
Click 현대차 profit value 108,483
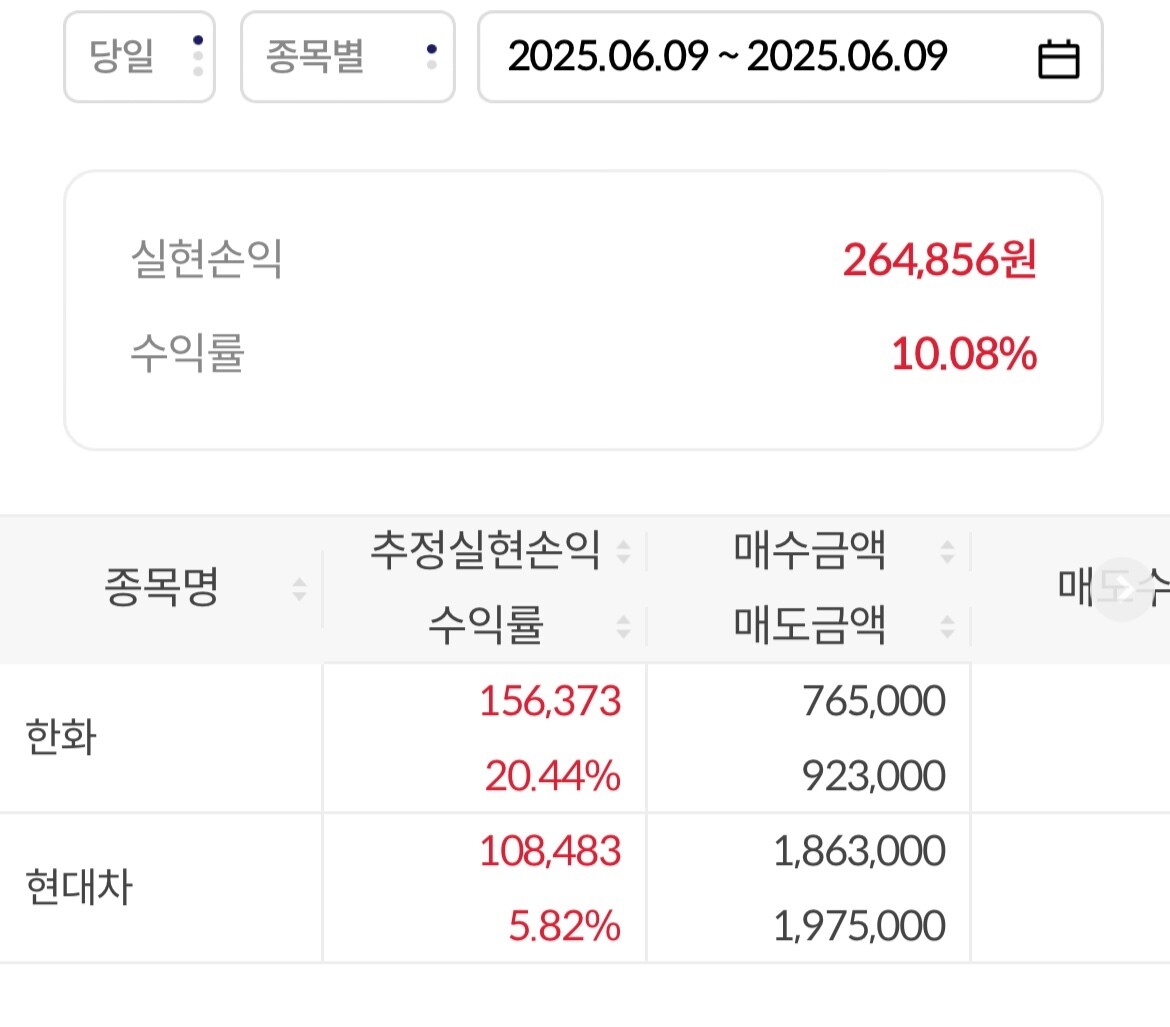(x=550, y=852)
